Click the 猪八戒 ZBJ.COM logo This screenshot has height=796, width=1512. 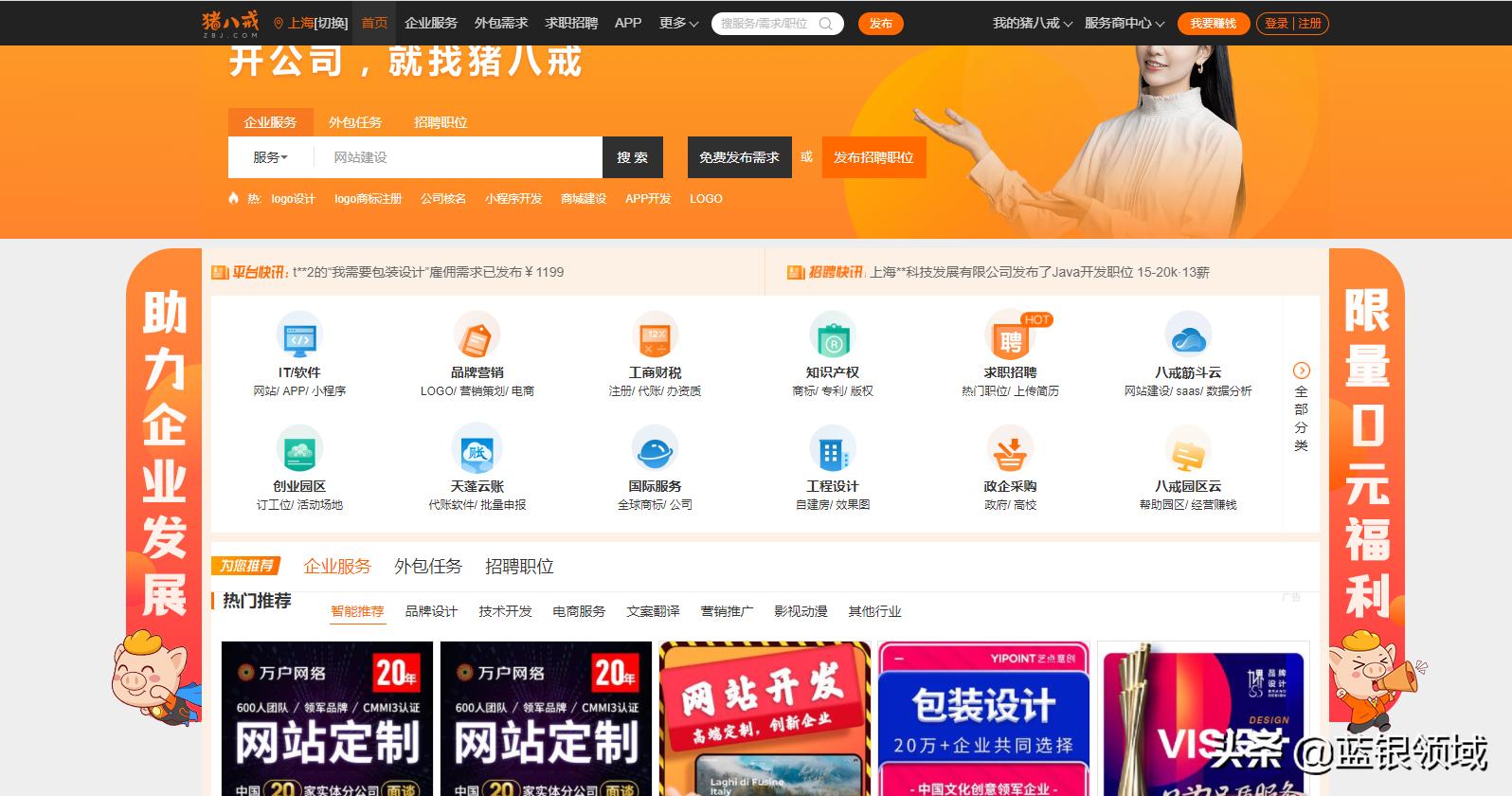pos(230,23)
